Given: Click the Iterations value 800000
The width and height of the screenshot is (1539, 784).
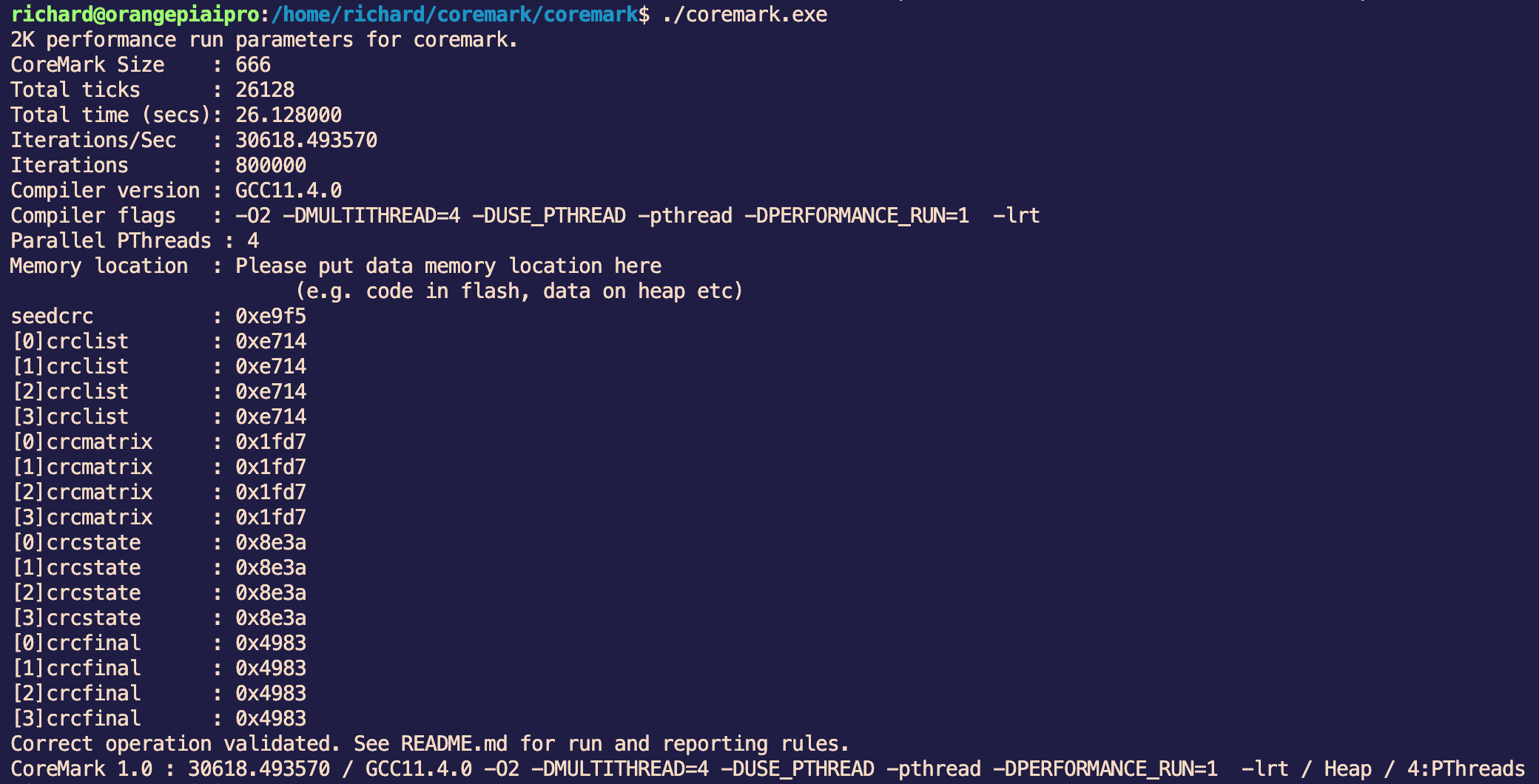Looking at the screenshot, I should [271, 165].
